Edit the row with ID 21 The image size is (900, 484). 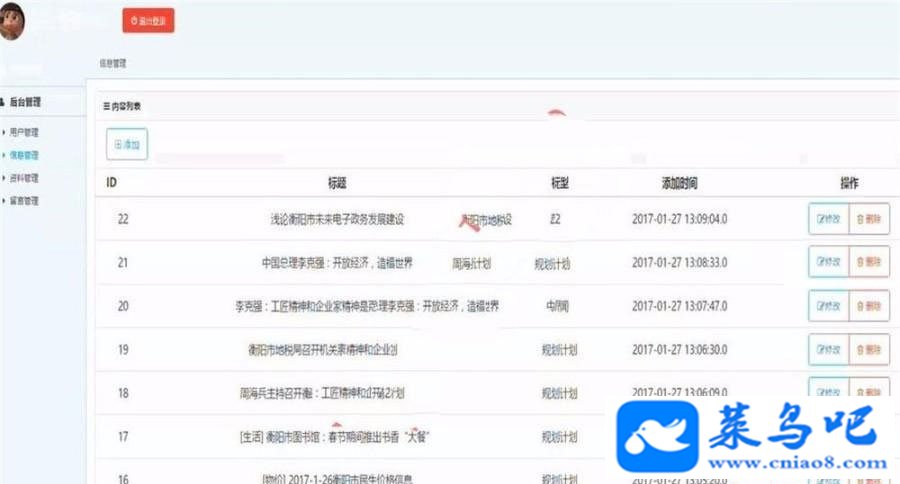[828, 262]
